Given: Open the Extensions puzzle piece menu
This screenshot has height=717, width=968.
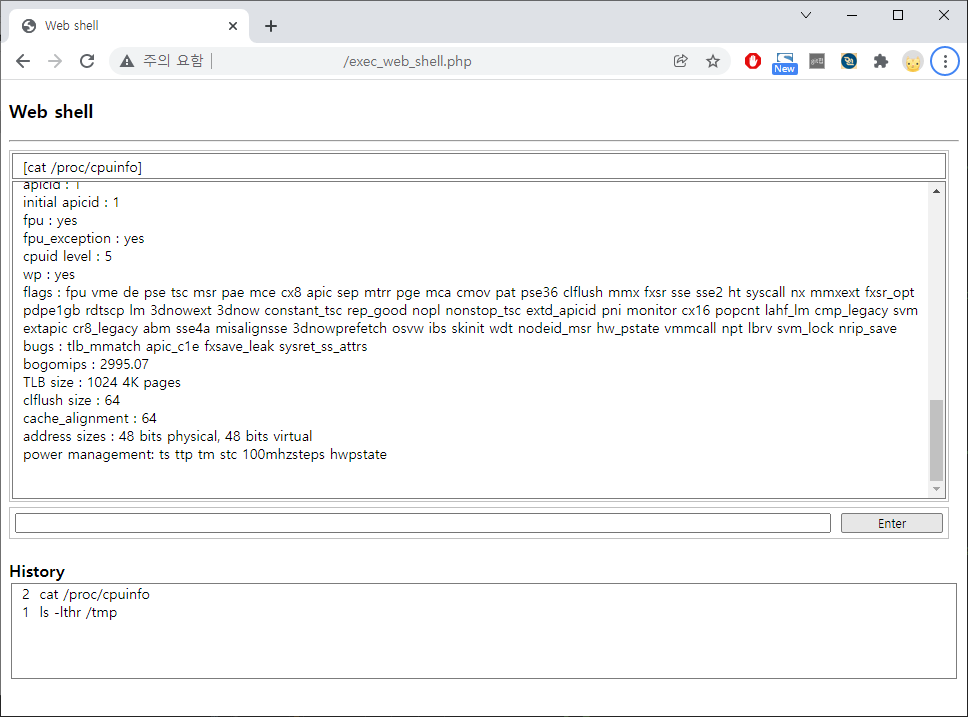Looking at the screenshot, I should click(x=881, y=61).
